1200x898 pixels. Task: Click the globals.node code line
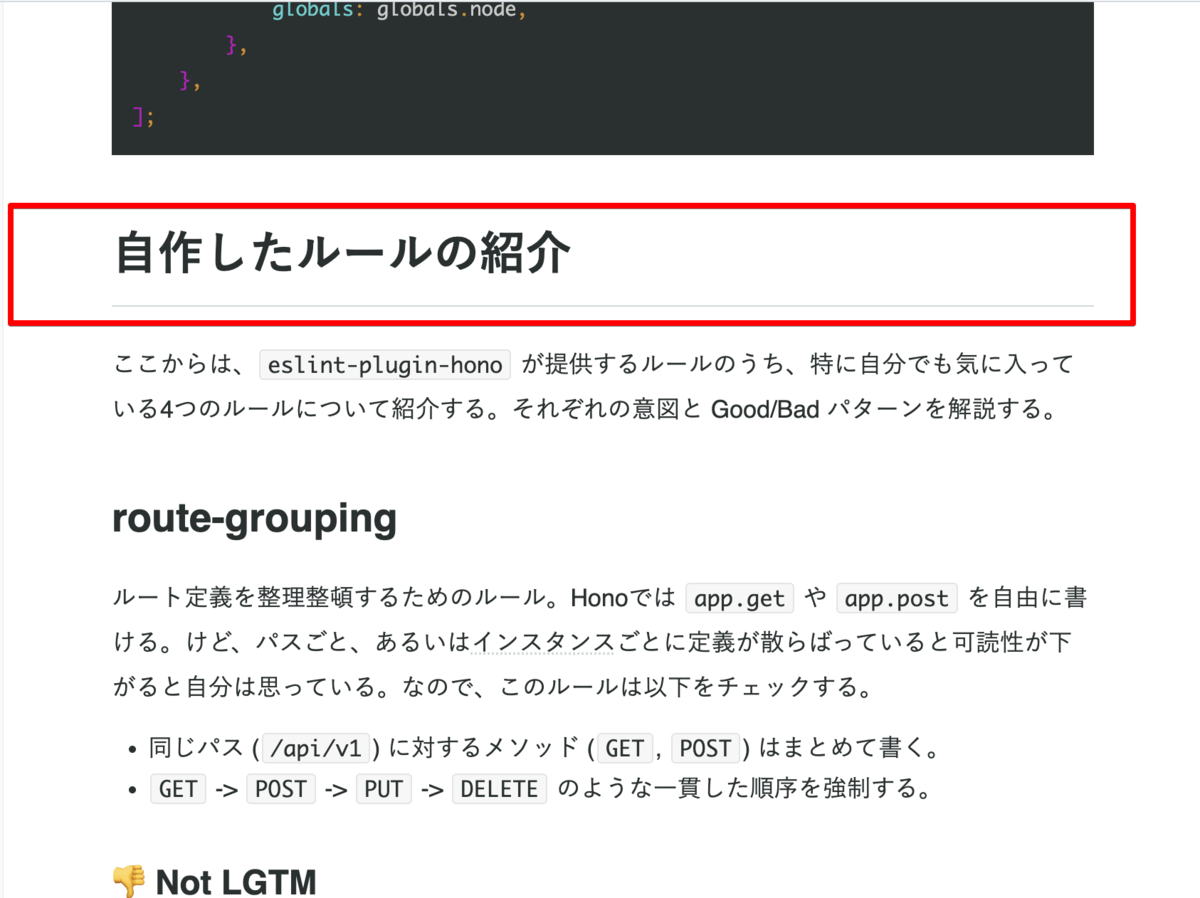pos(400,12)
